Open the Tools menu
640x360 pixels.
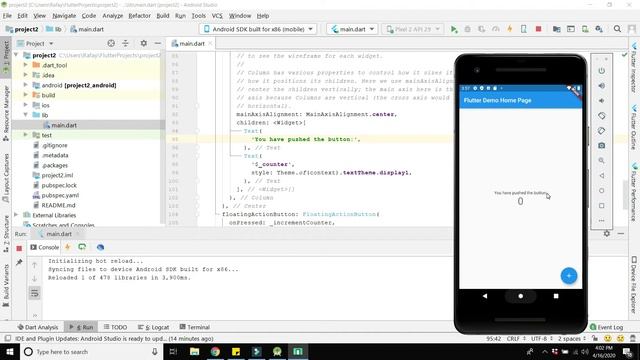coord(198,16)
